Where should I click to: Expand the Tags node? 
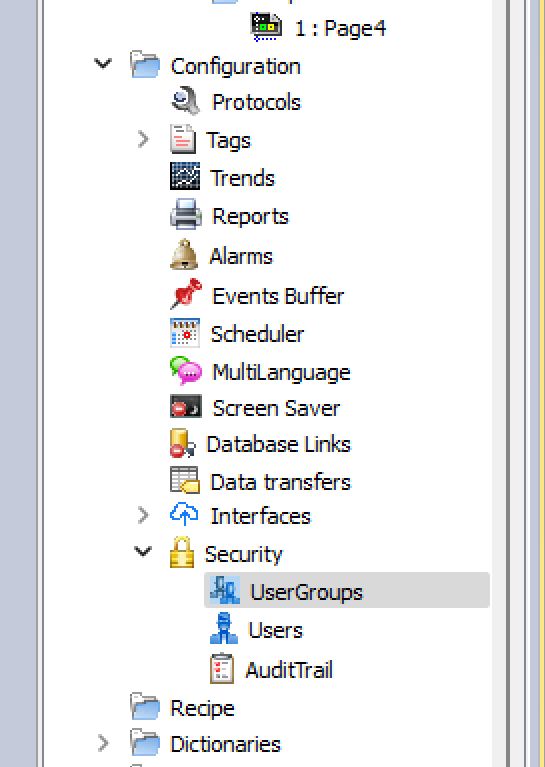pyautogui.click(x=143, y=139)
